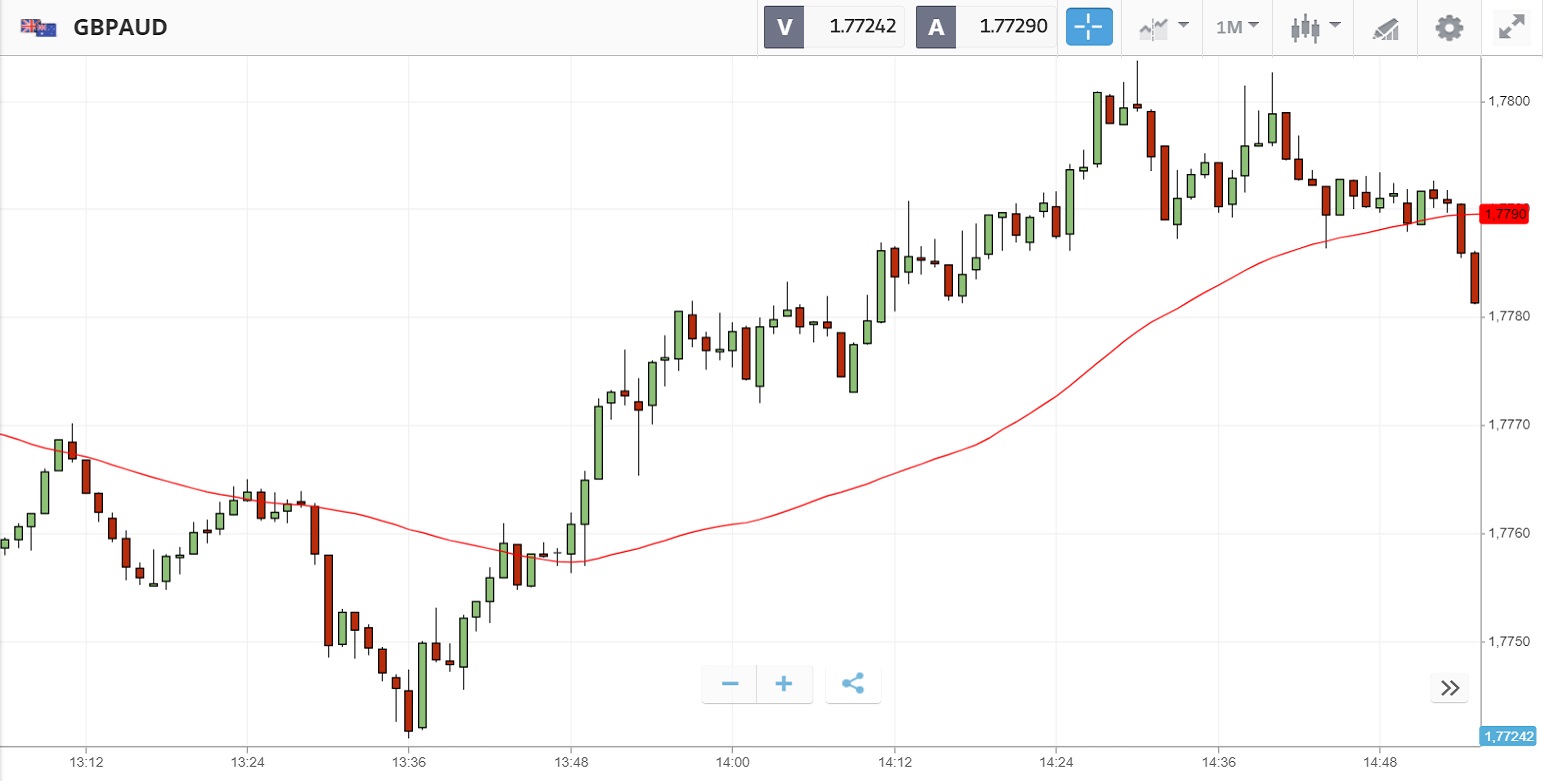Jump to latest candle with double-arrow button

pos(1450,687)
